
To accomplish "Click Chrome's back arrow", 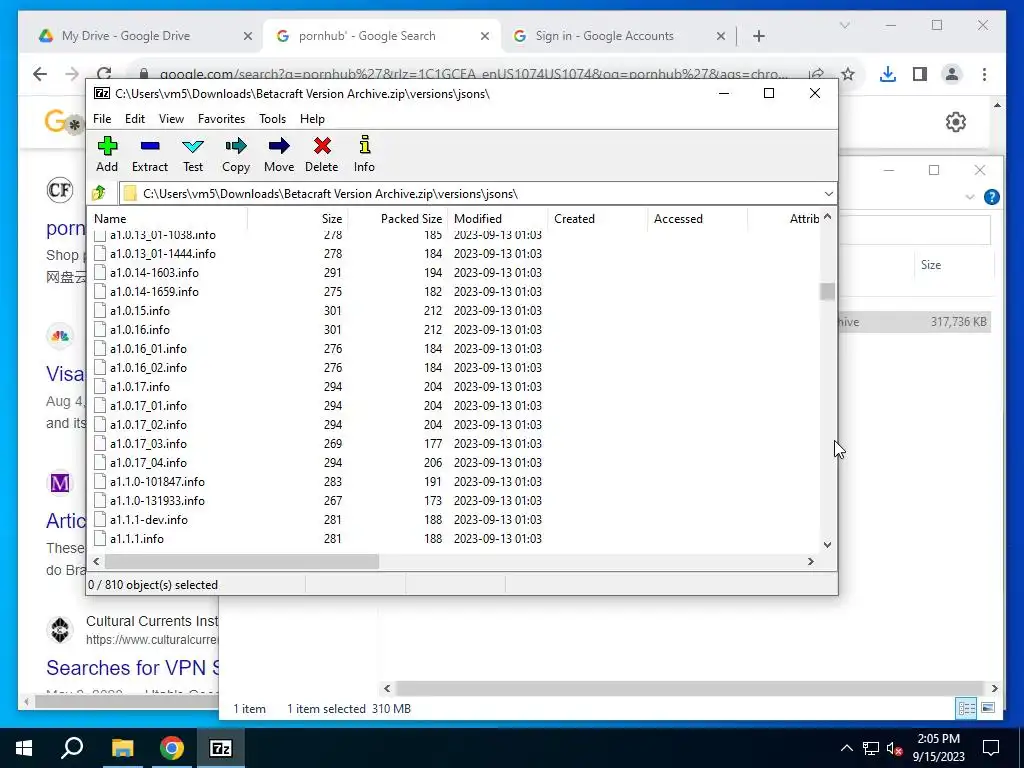I will pyautogui.click(x=40, y=74).
